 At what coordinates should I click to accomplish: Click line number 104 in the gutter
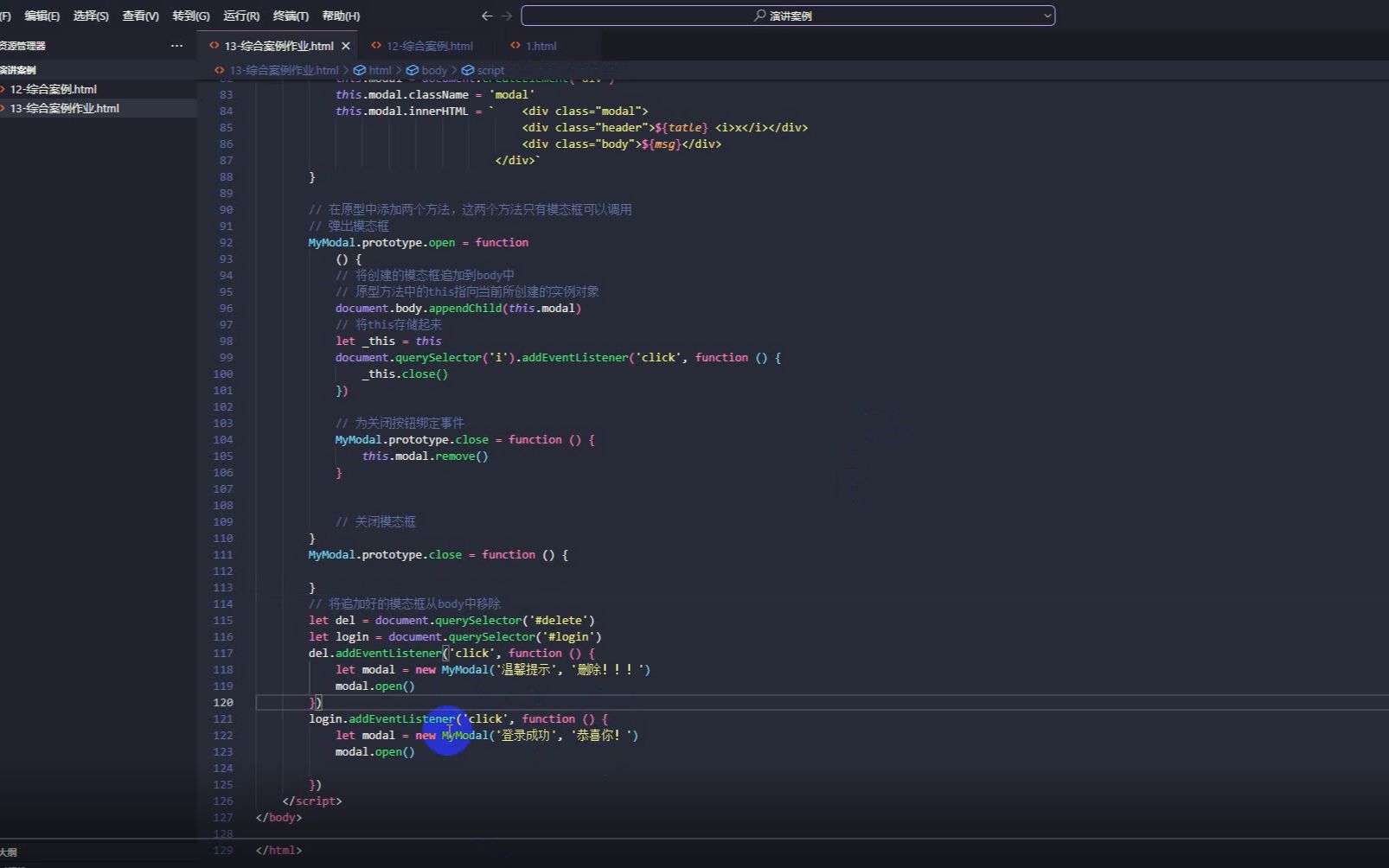click(223, 439)
